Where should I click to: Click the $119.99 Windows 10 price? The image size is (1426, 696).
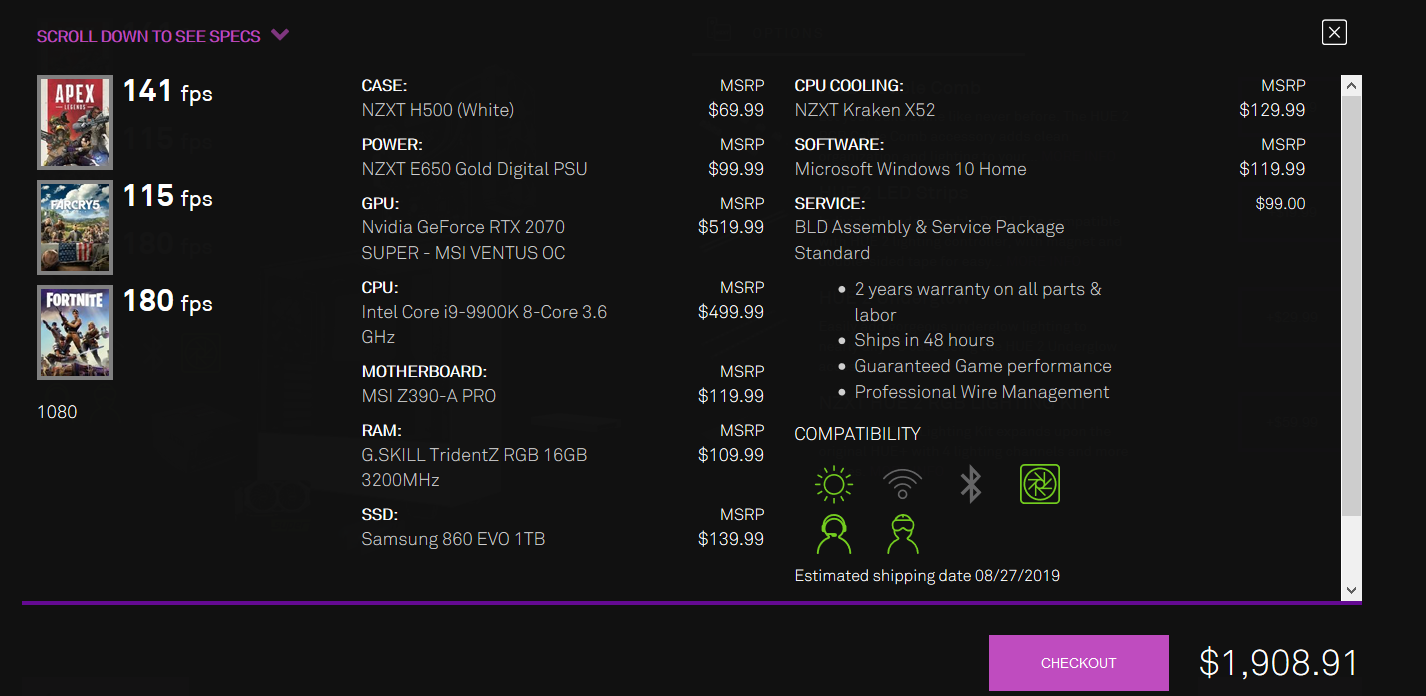1272,169
